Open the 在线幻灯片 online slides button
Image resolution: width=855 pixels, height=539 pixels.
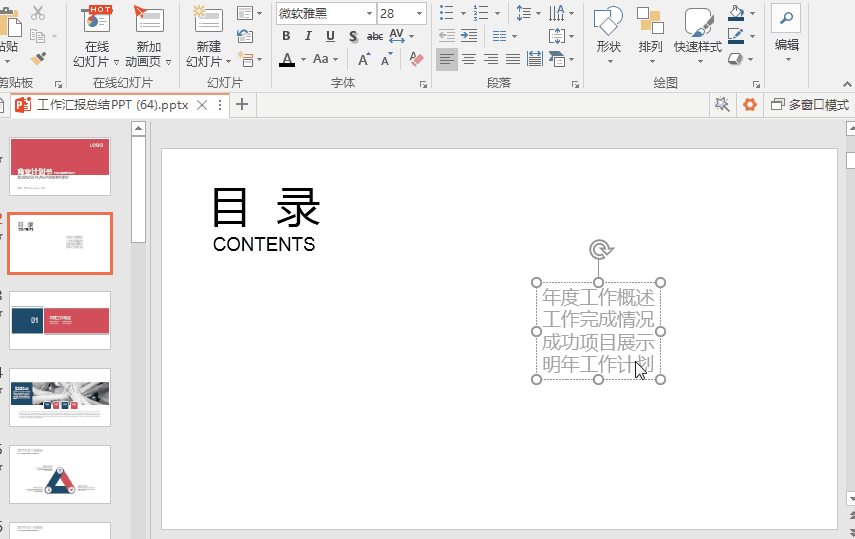[x=97, y=36]
